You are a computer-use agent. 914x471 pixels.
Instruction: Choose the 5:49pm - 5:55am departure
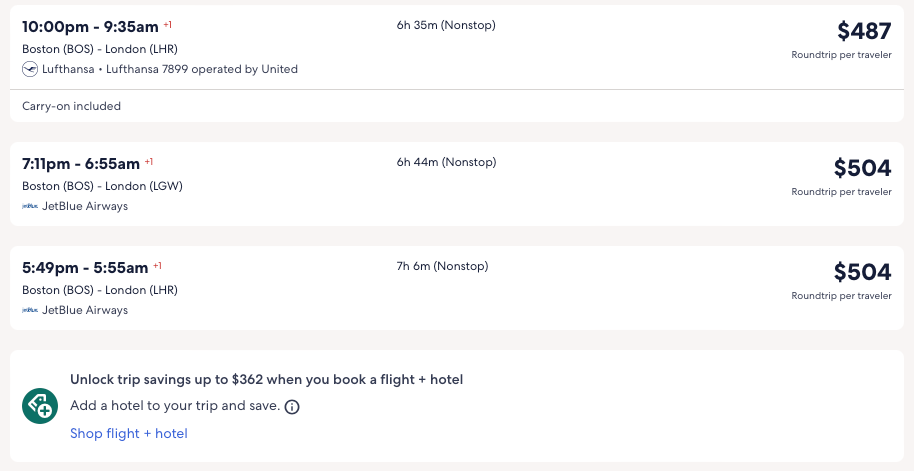[x=84, y=267]
